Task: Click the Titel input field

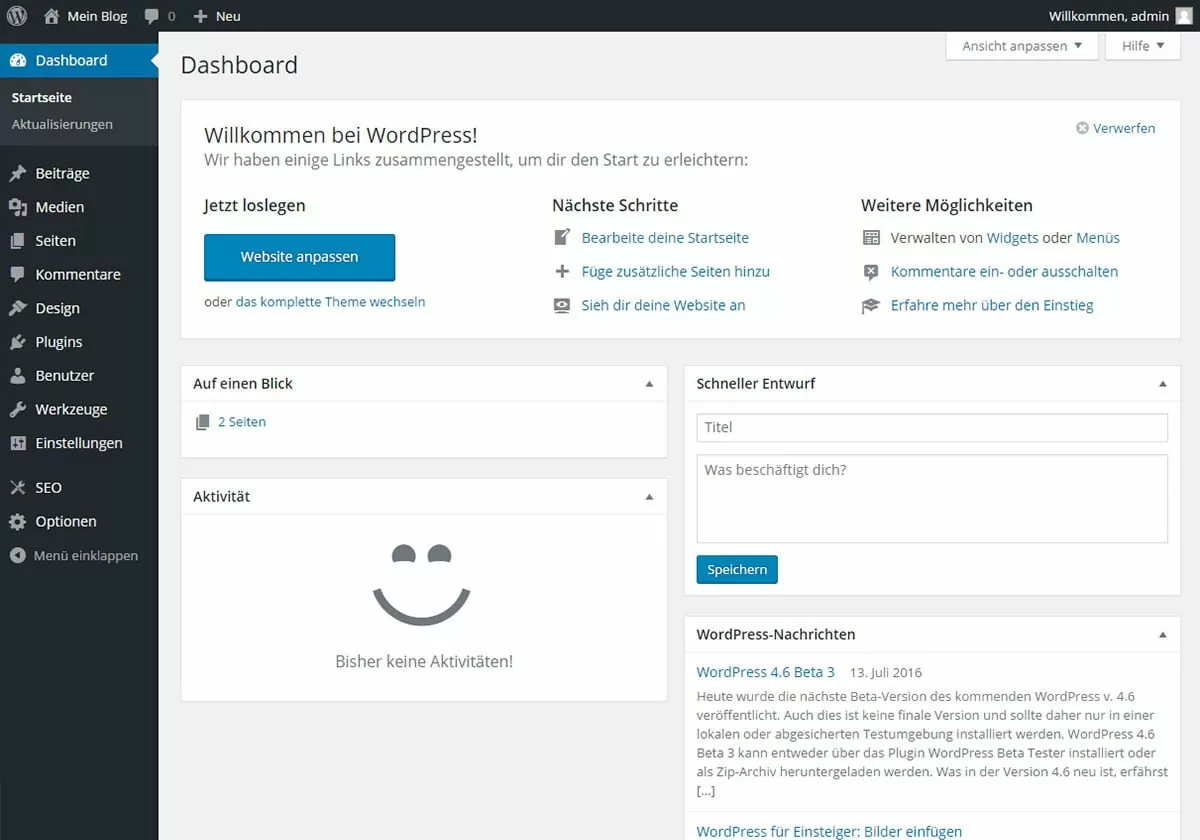Action: click(x=931, y=427)
